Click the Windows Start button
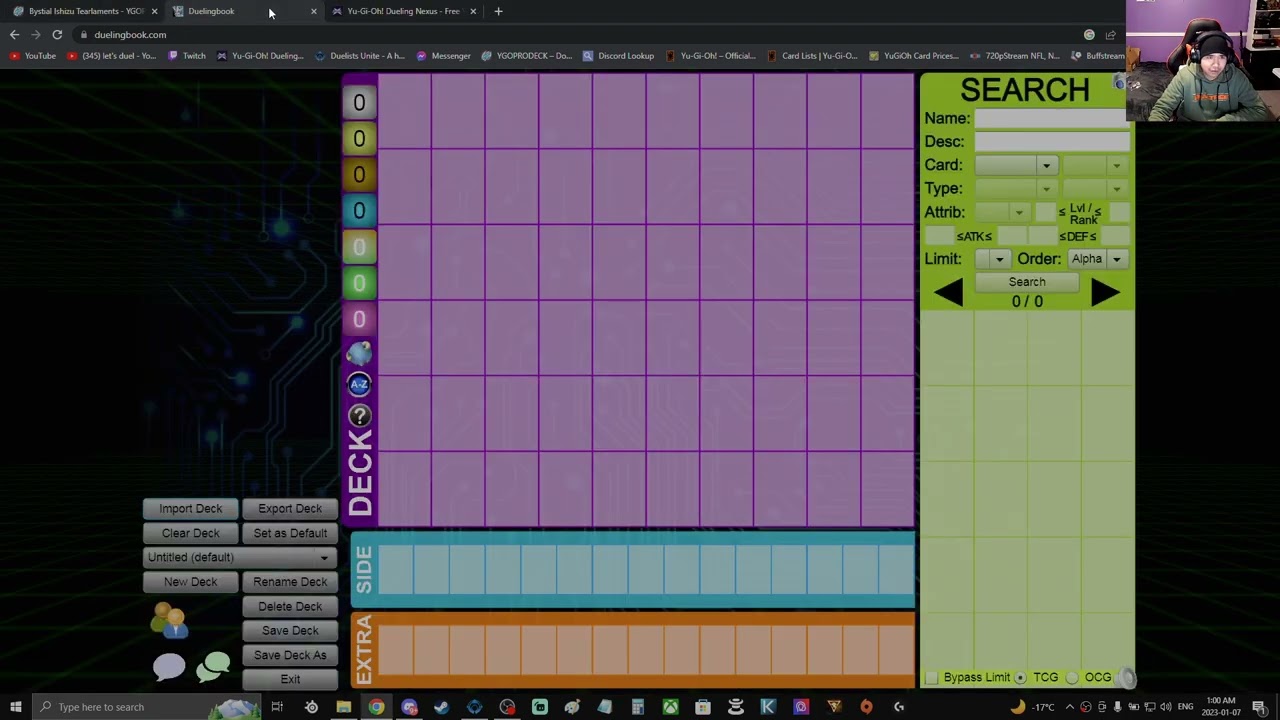 point(15,707)
